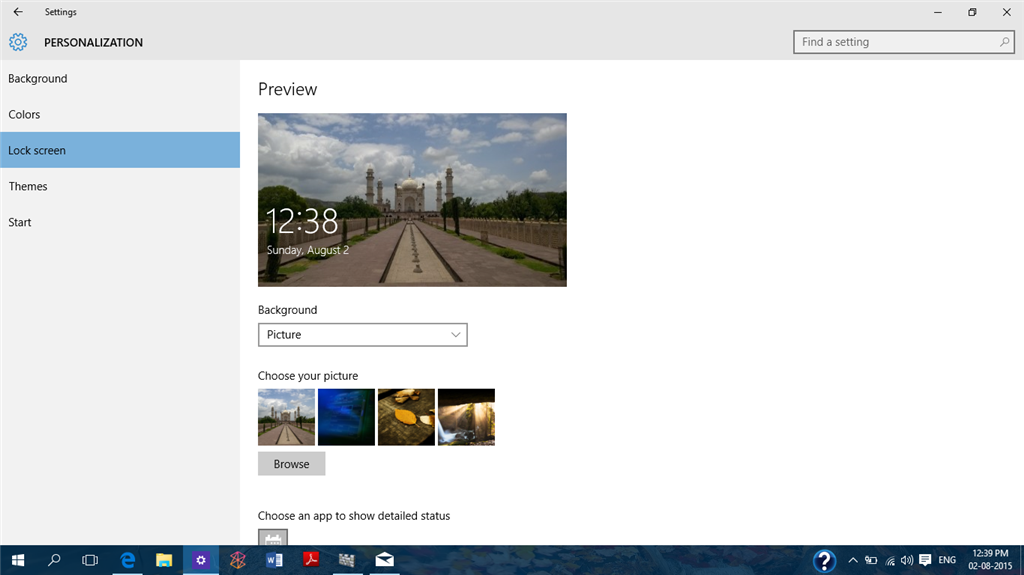1024x575 pixels.
Task: Open Adobe Acrobat Reader from the taskbar
Action: (x=311, y=560)
